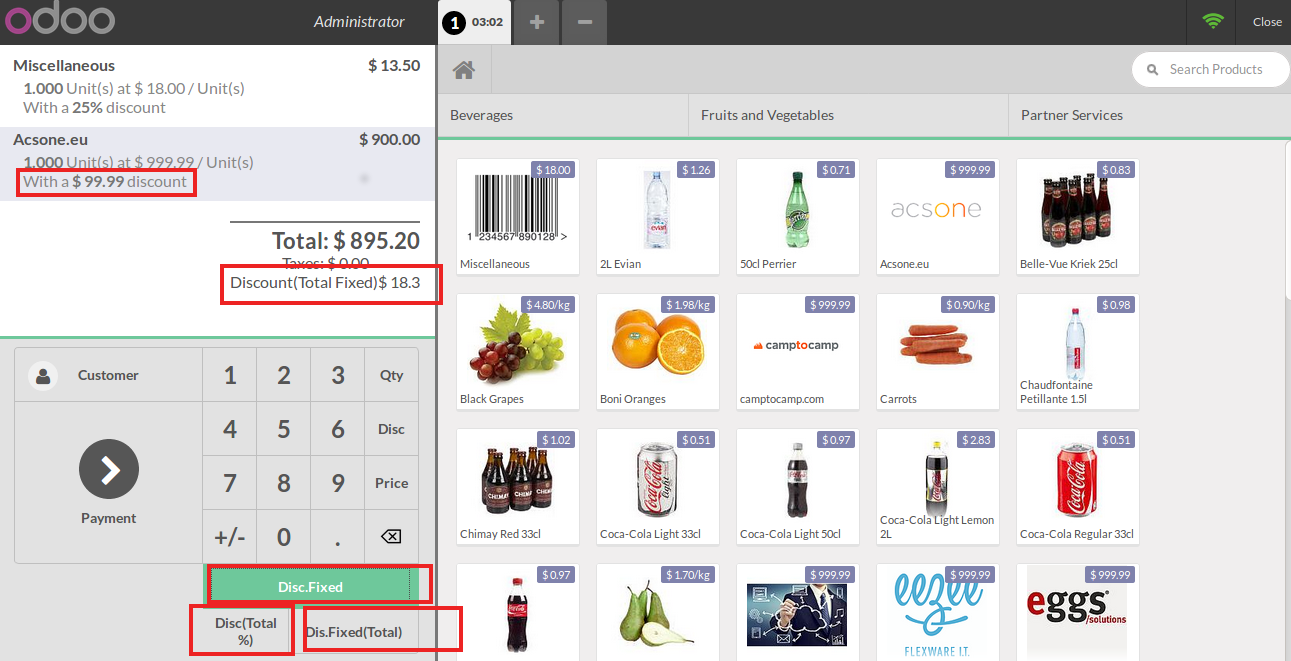
Task: Click the Disc(Total %) button
Action: 245,631
